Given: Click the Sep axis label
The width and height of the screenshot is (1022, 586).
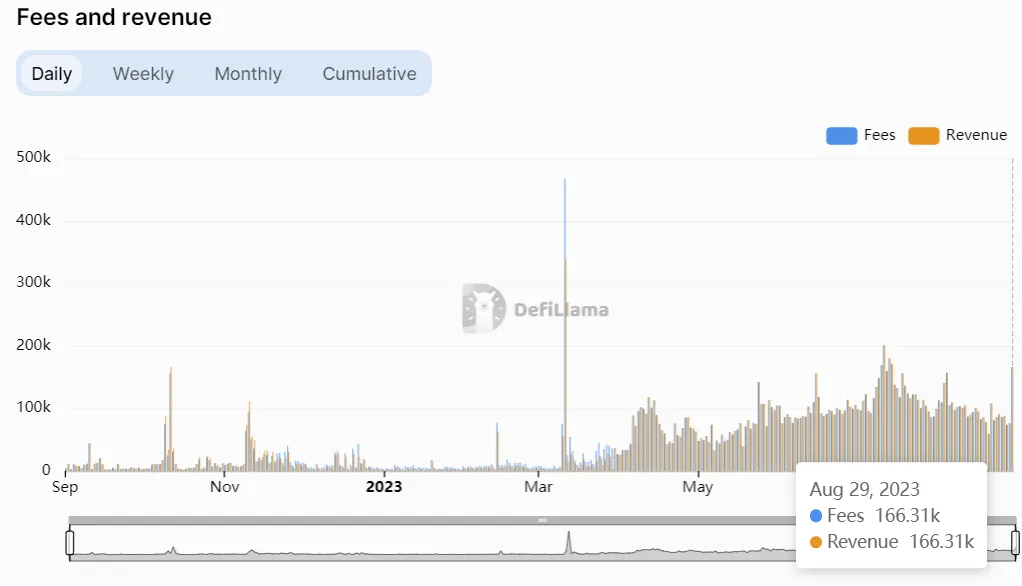Looking at the screenshot, I should 65,487.
